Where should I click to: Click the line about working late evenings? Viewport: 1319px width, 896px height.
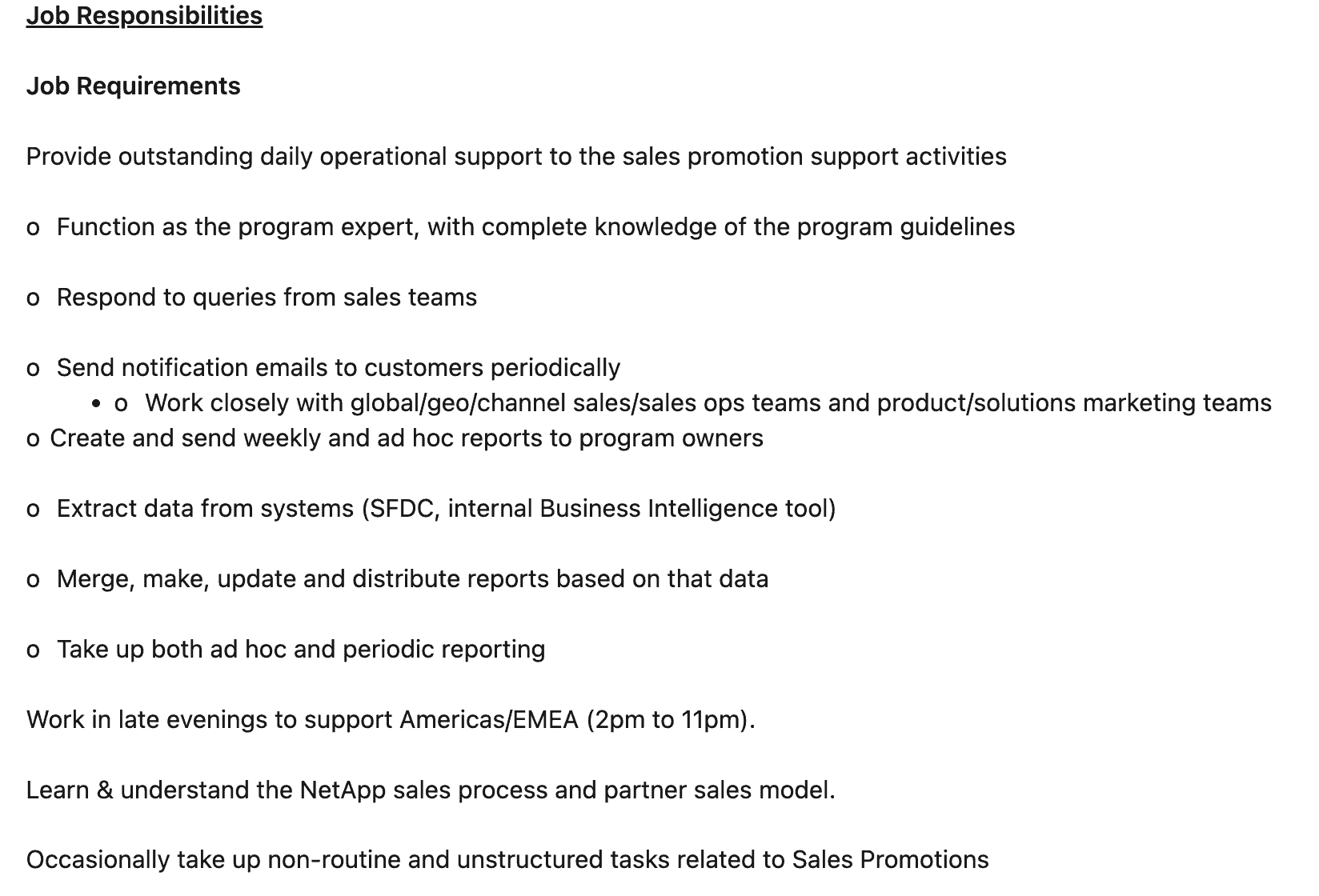point(391,720)
